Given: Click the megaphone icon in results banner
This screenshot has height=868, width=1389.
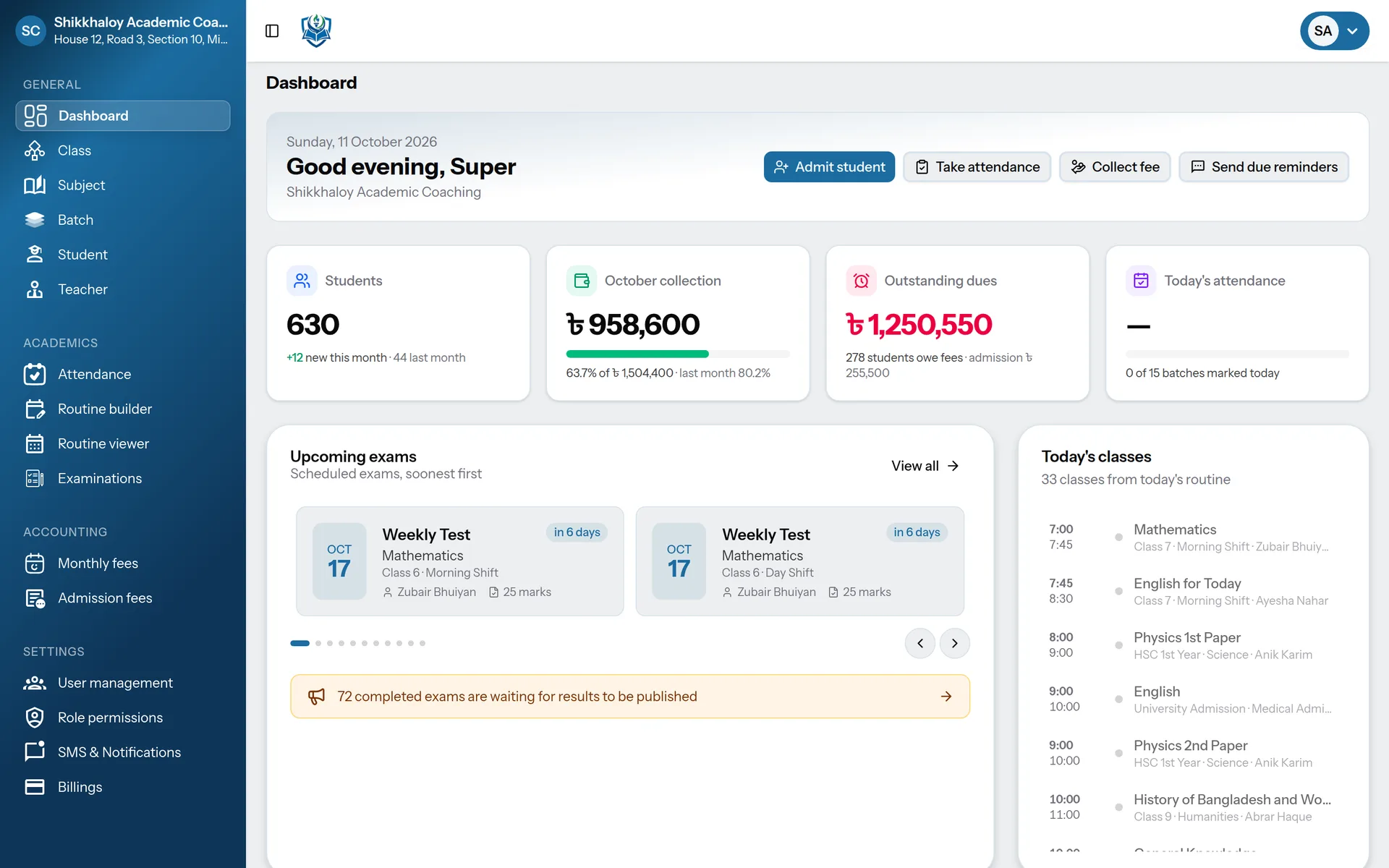Looking at the screenshot, I should click(x=317, y=697).
